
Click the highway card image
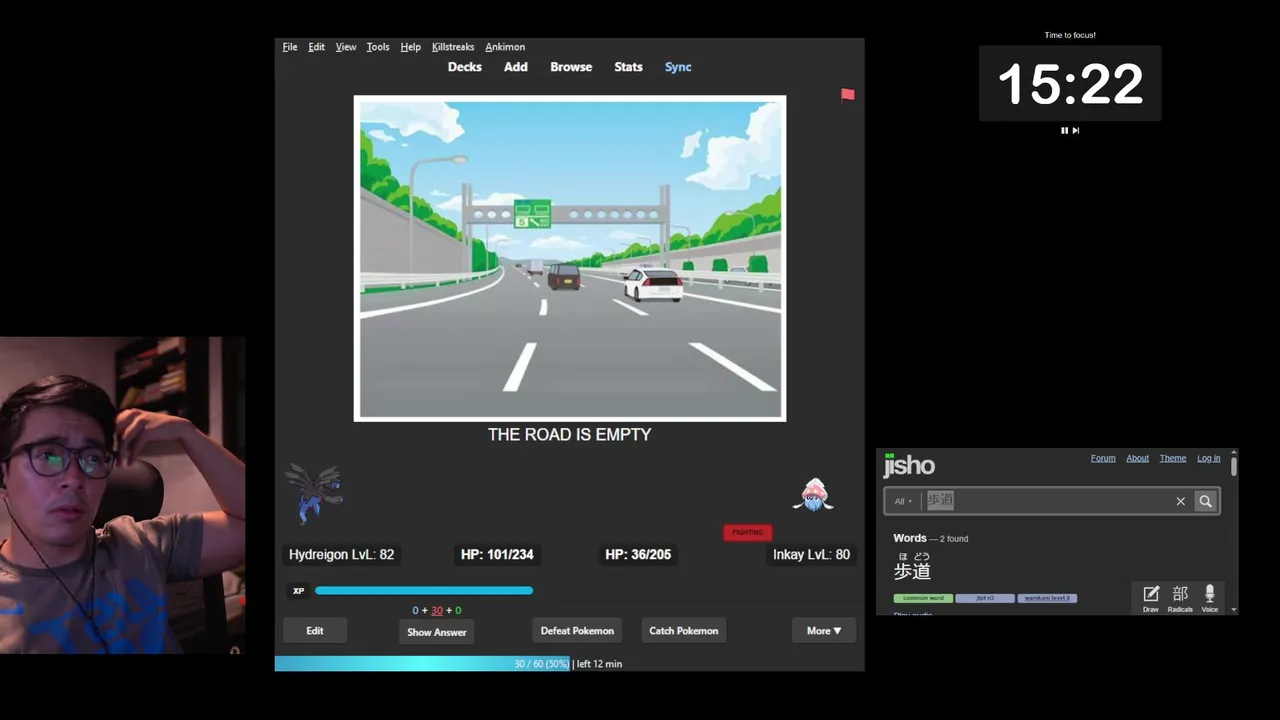coord(570,258)
